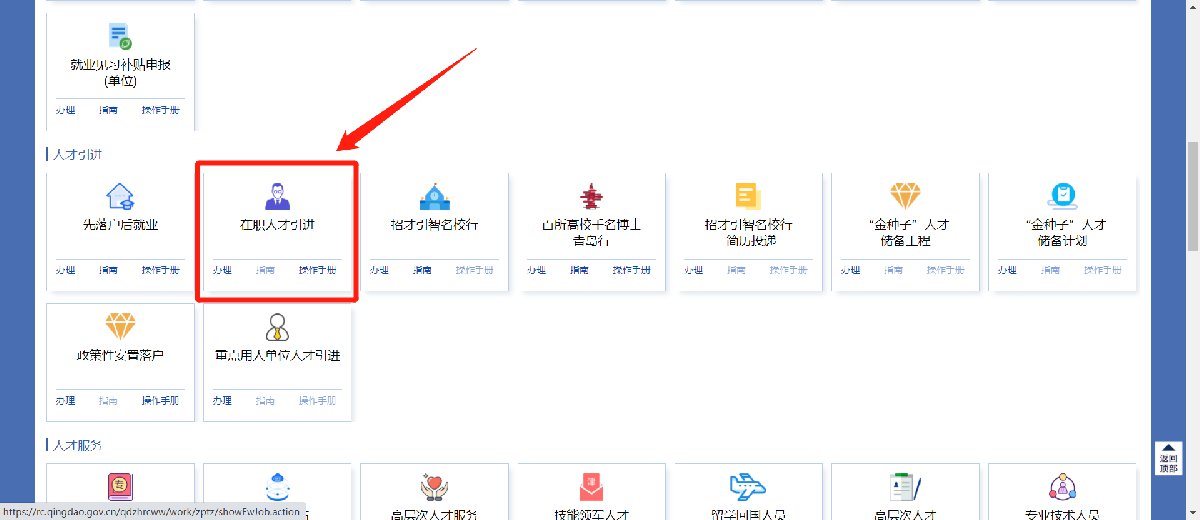
Task: Click 指南 under 先落户后就业
Action: coord(108,270)
